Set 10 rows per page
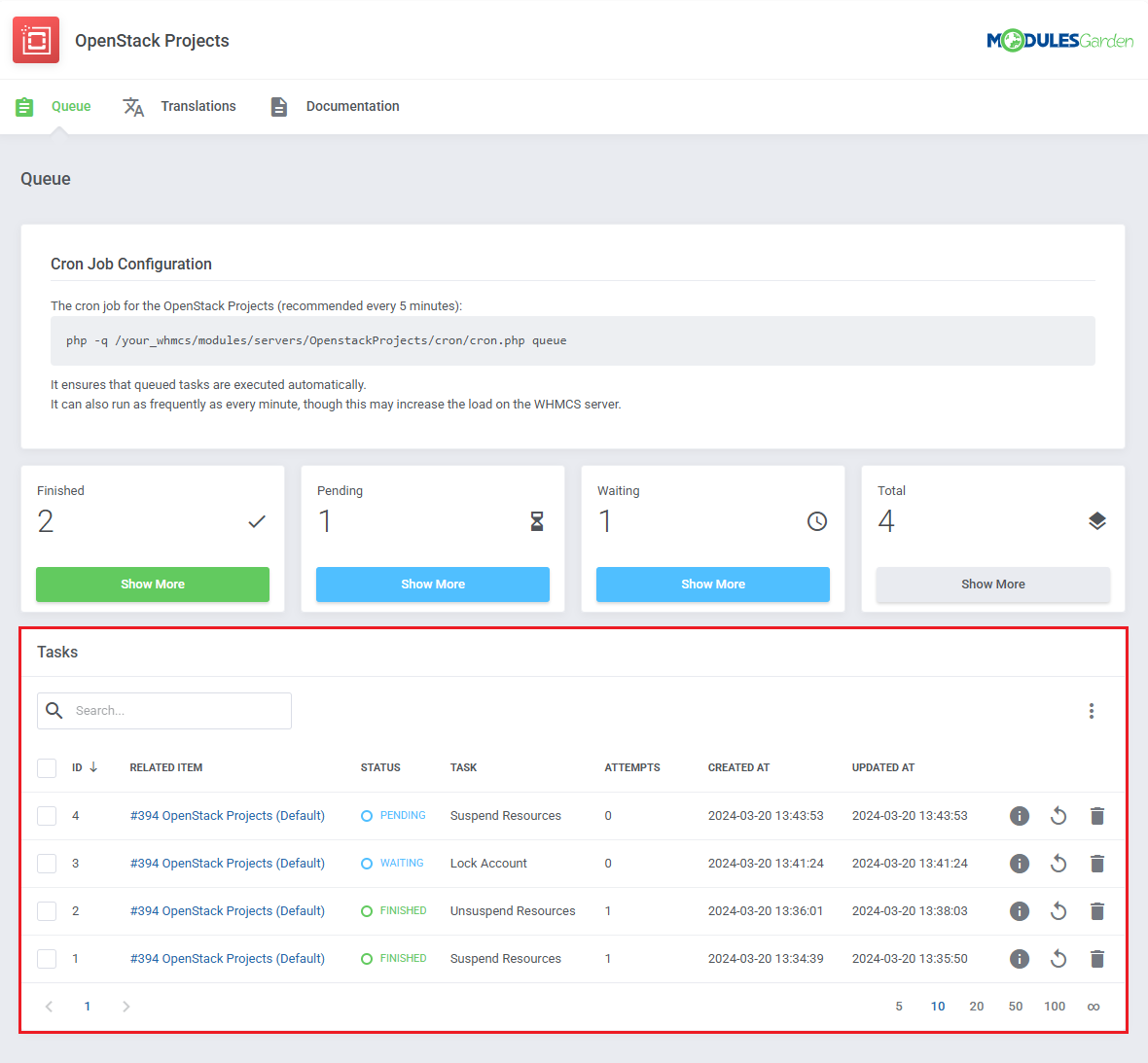Viewport: 1148px width, 1063px height. tap(938, 1007)
